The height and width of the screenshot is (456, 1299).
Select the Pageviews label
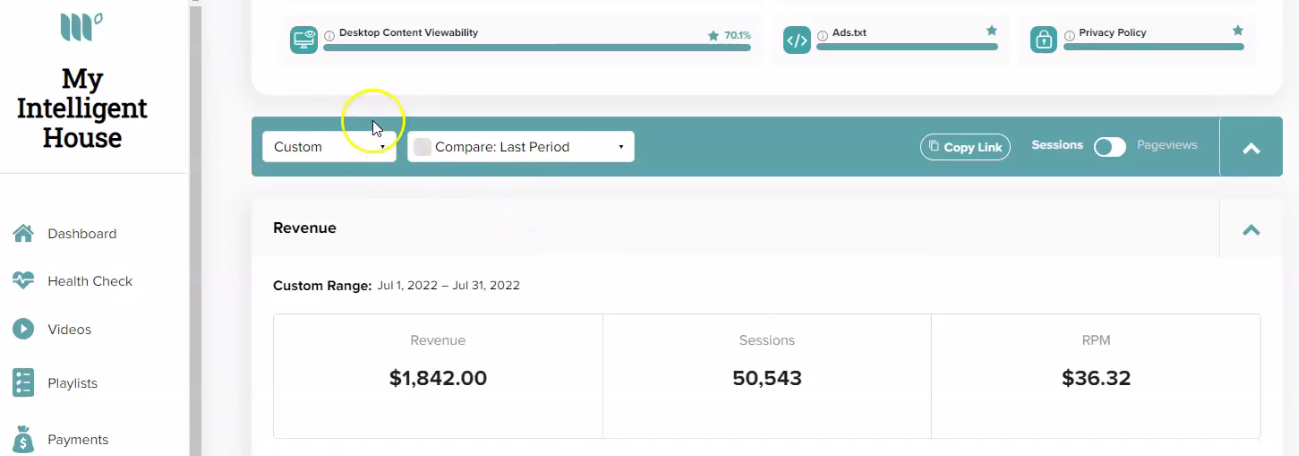(x=1167, y=145)
